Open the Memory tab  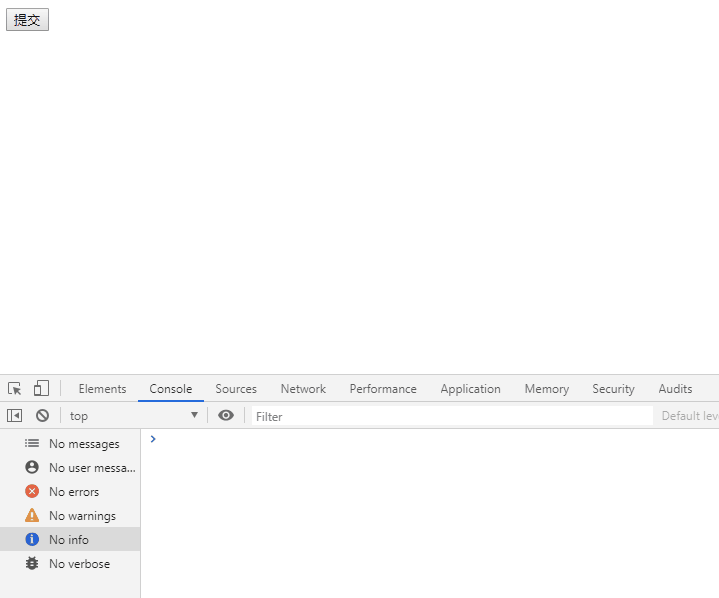pos(547,389)
